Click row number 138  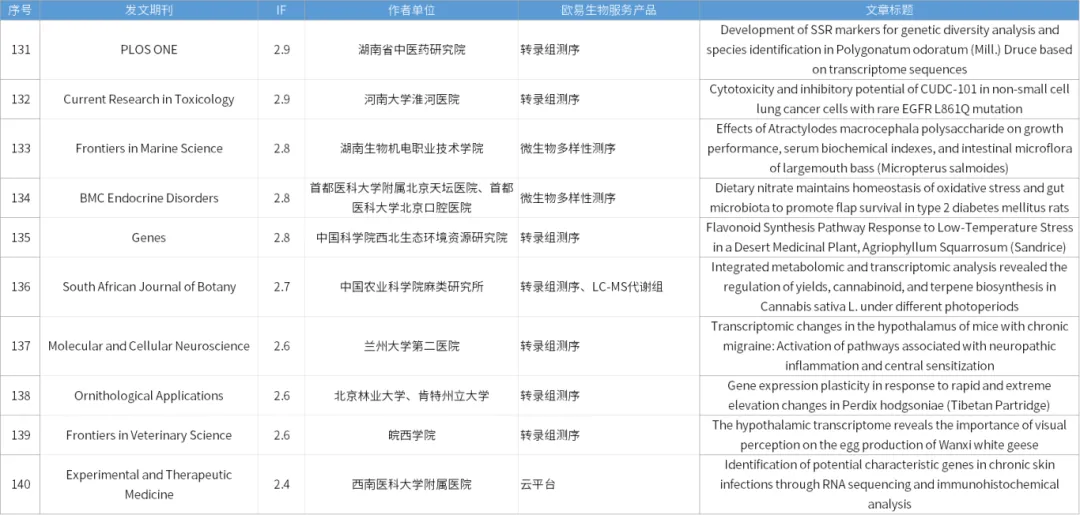pyautogui.click(x=20, y=395)
